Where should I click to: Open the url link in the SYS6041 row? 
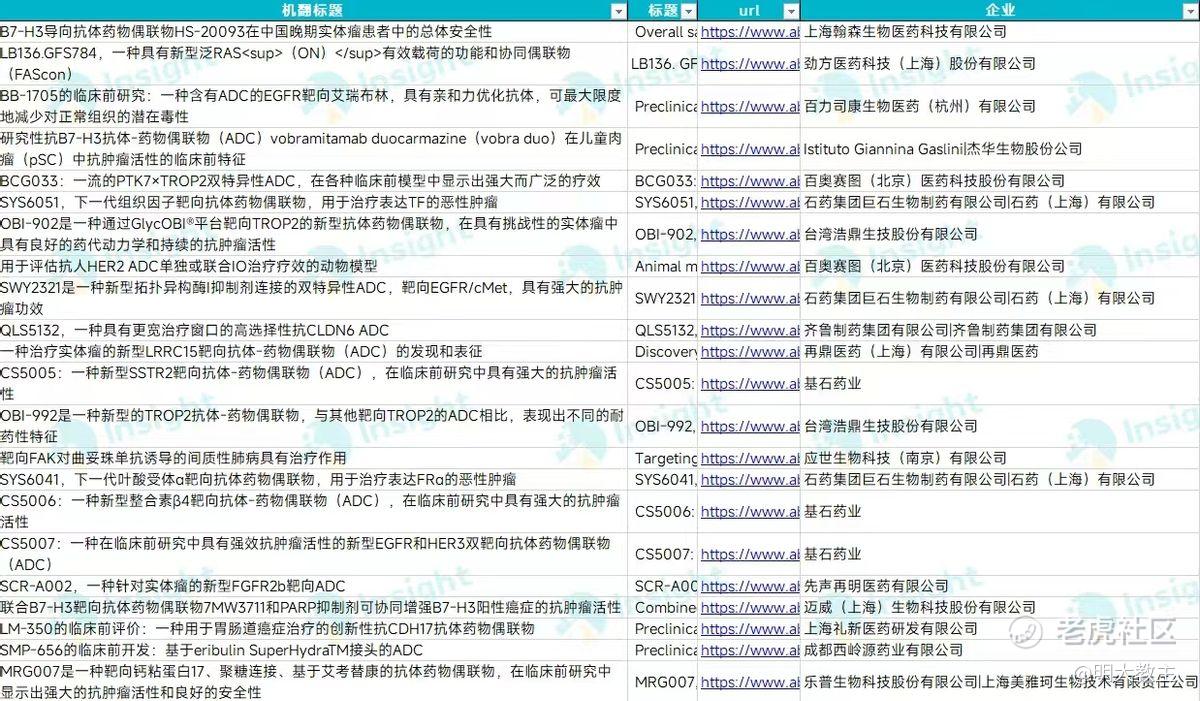coord(750,480)
